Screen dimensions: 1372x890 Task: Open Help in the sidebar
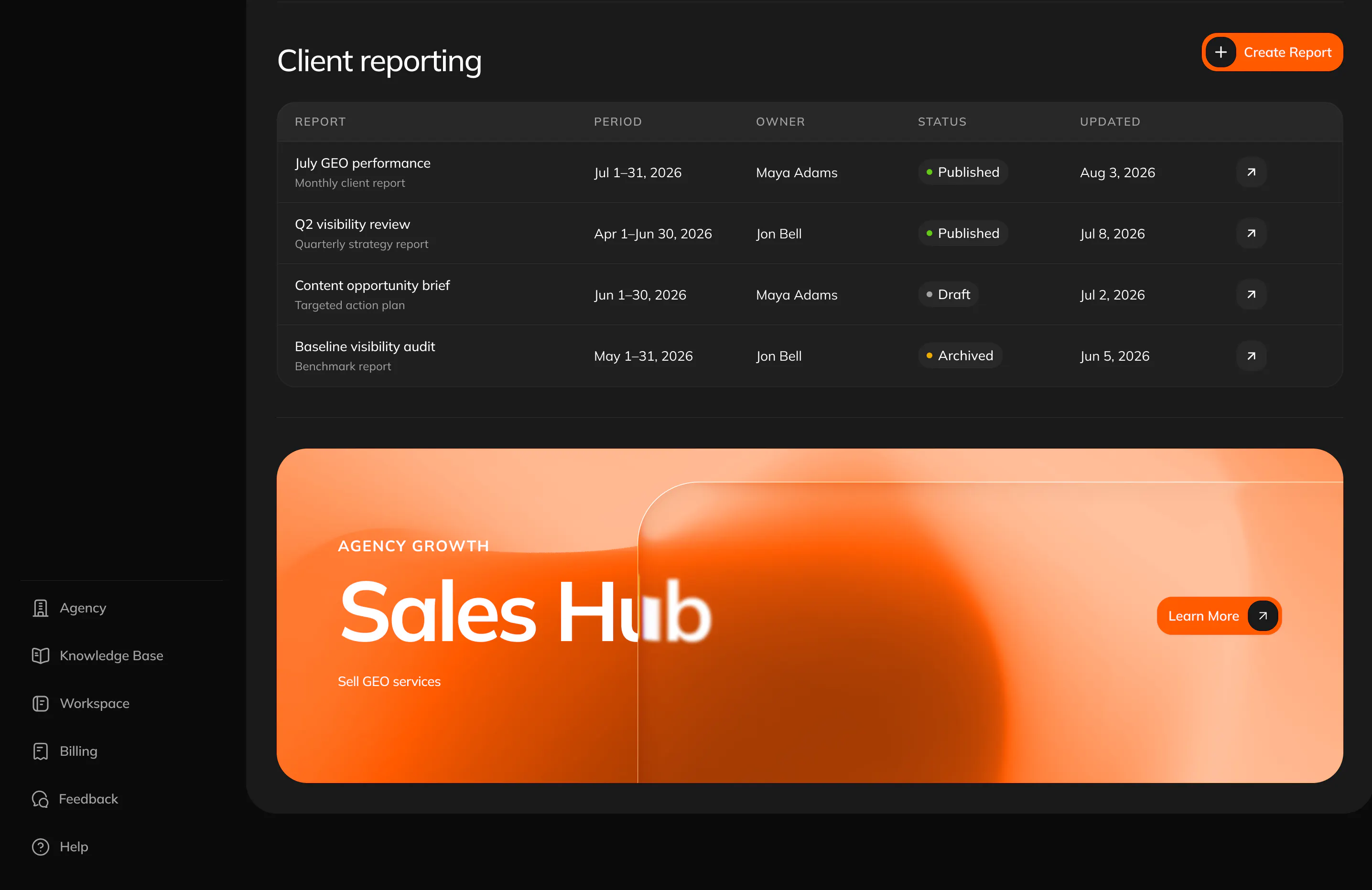61,847
